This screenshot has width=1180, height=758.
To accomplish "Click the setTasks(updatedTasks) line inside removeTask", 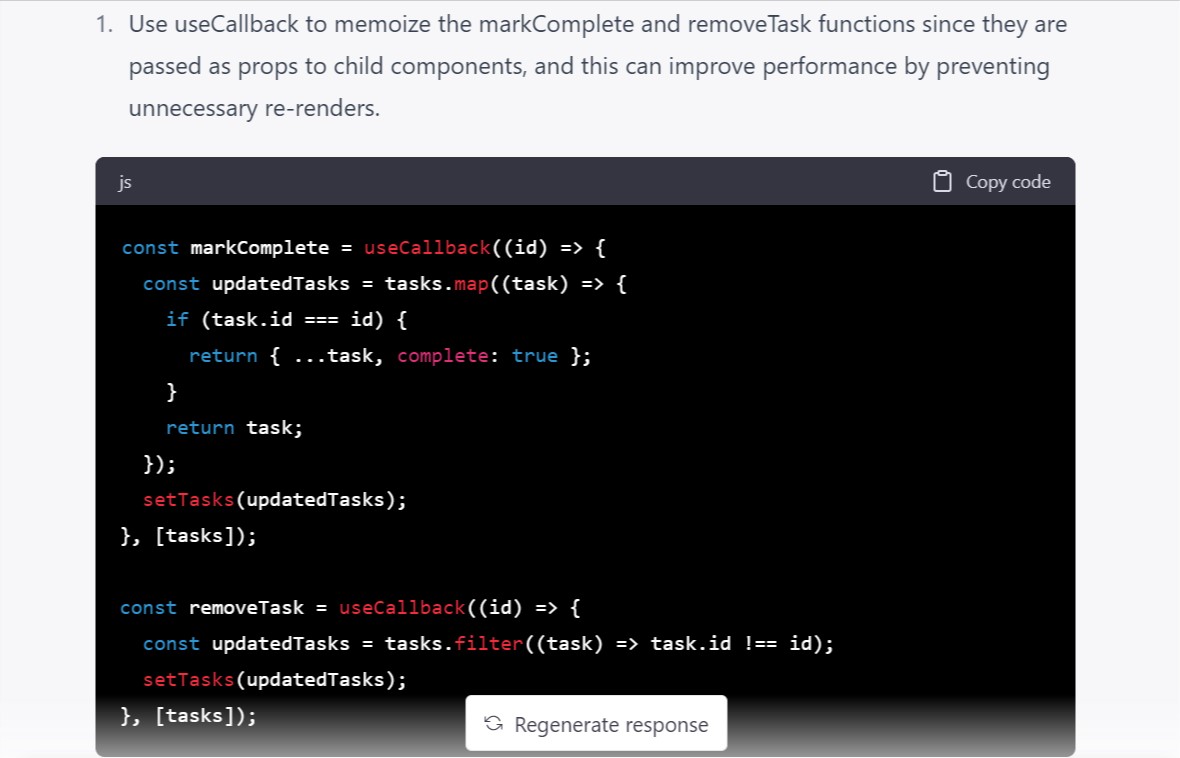I will coord(275,680).
